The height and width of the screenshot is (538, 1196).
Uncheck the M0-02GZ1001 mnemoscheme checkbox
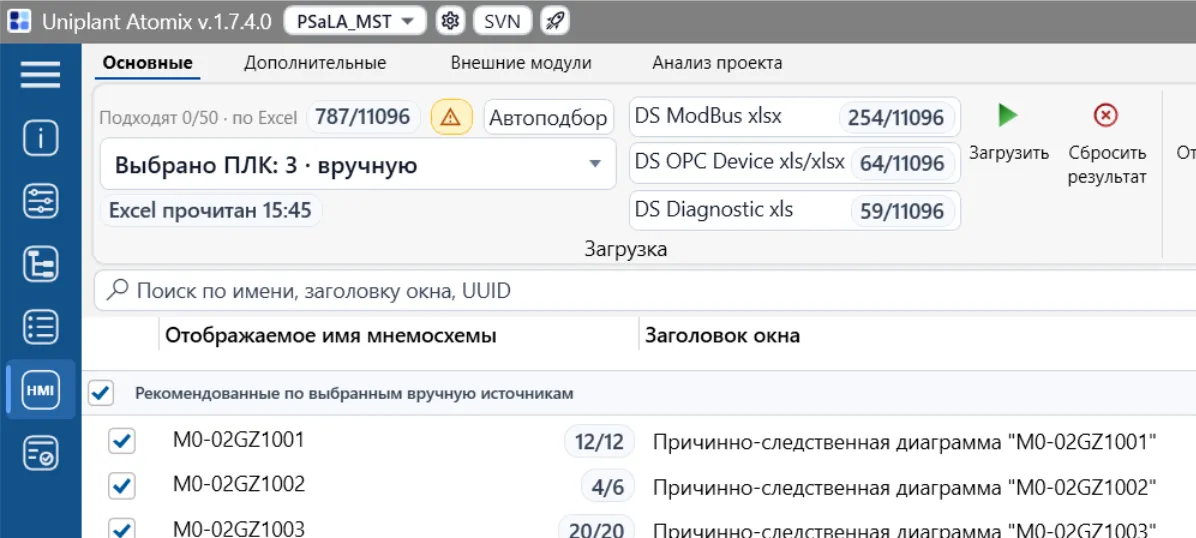pyautogui.click(x=122, y=441)
